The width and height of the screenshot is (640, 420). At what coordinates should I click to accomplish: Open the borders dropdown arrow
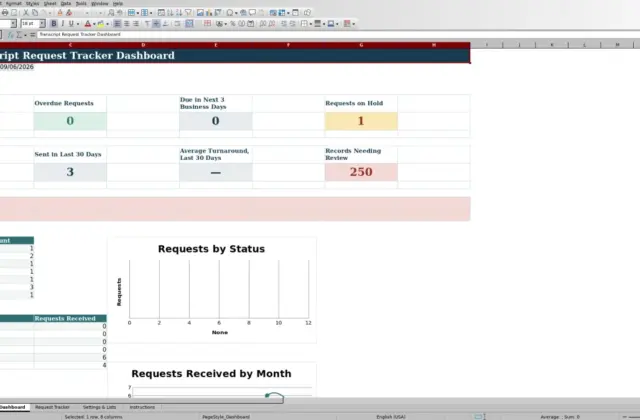(311, 24)
